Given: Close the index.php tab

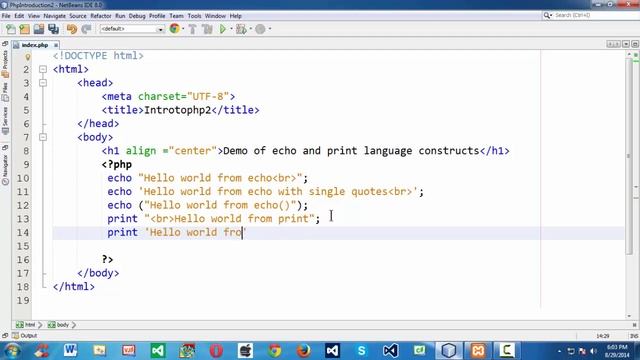Looking at the screenshot, I should pos(56,45).
